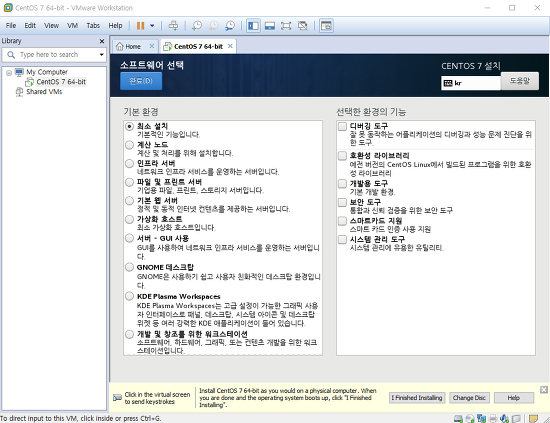Click the Change Disc button
550x423 pixels.
click(x=469, y=398)
